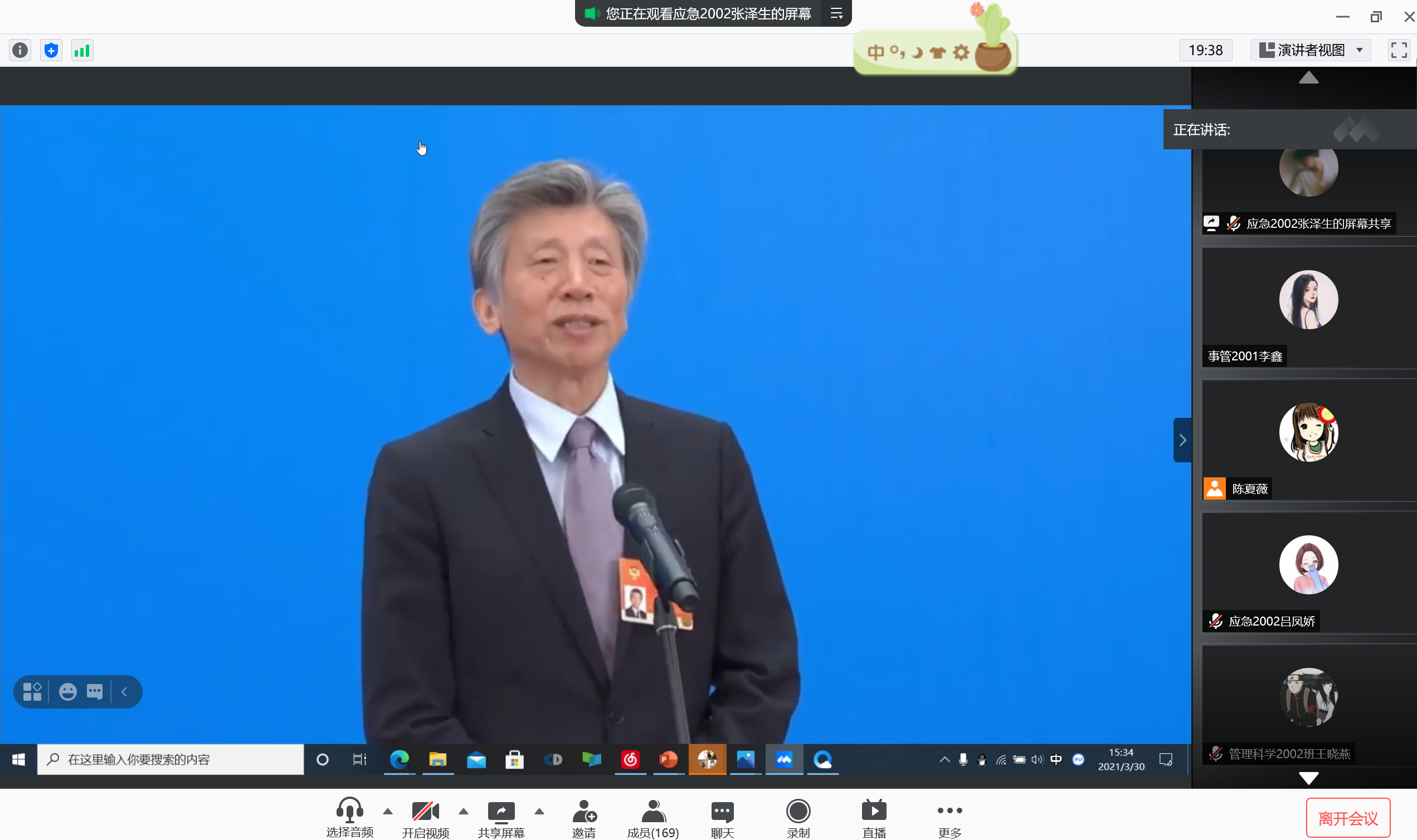This screenshot has width=1417, height=840.
Task: Expand share screen options arrow
Action: point(539,811)
